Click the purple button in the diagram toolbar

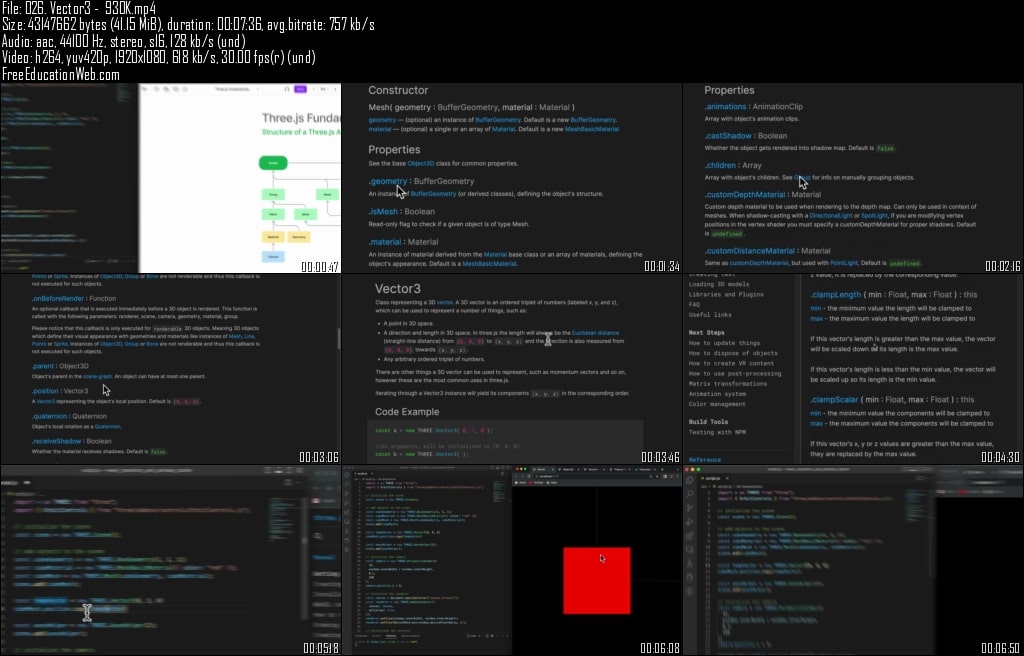(x=300, y=89)
